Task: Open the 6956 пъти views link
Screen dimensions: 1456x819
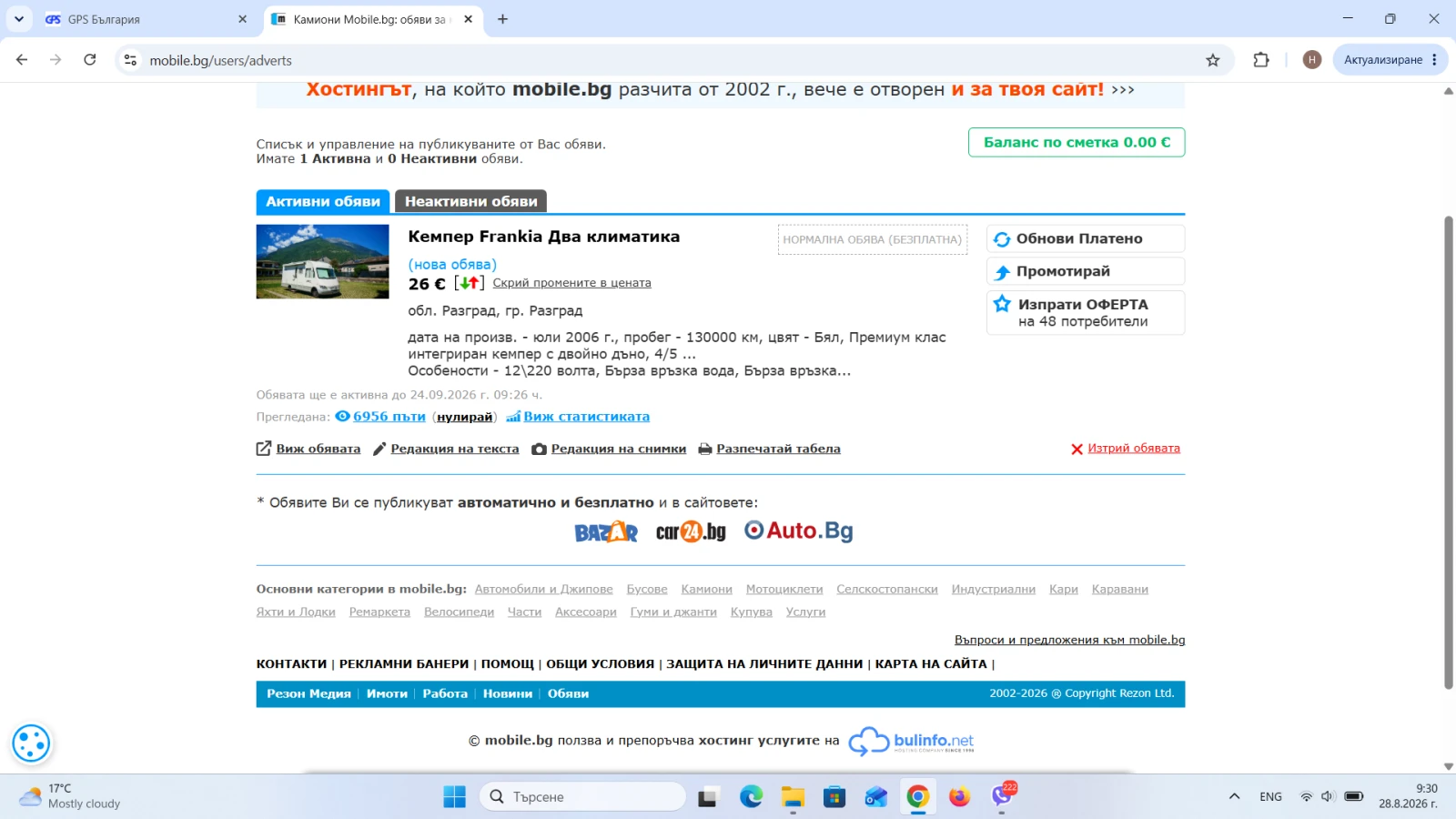Action: pyautogui.click(x=389, y=417)
